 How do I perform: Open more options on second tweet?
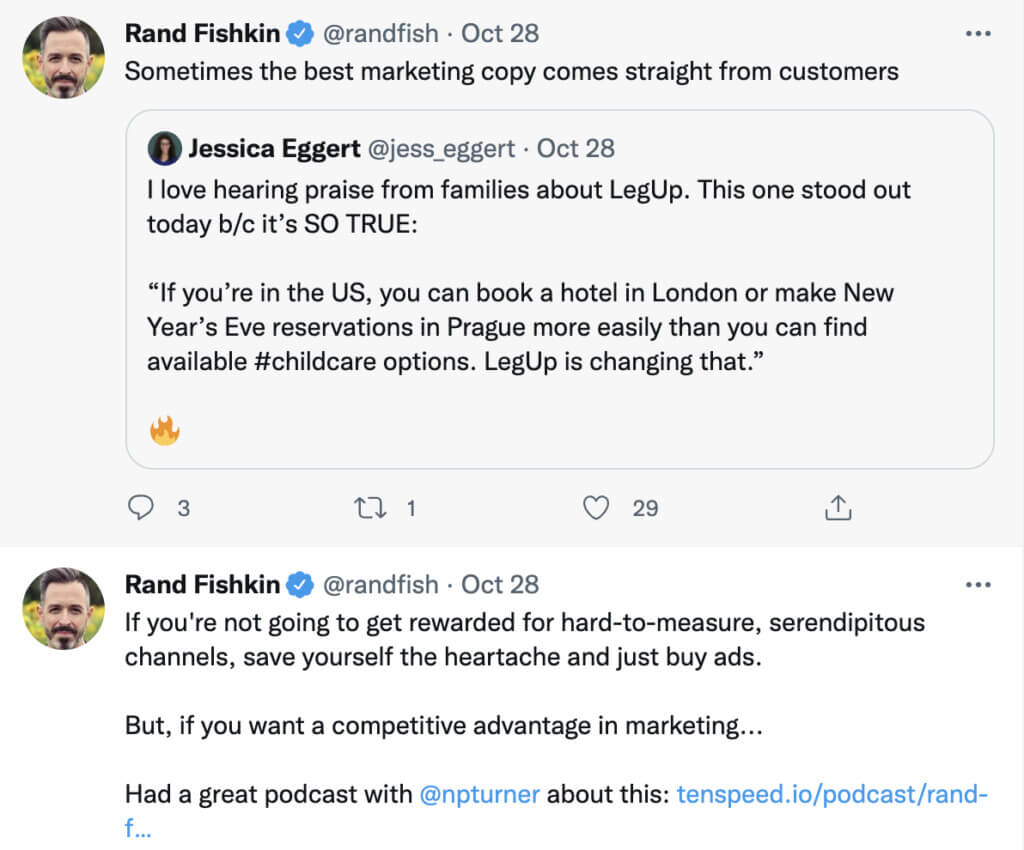(x=977, y=584)
